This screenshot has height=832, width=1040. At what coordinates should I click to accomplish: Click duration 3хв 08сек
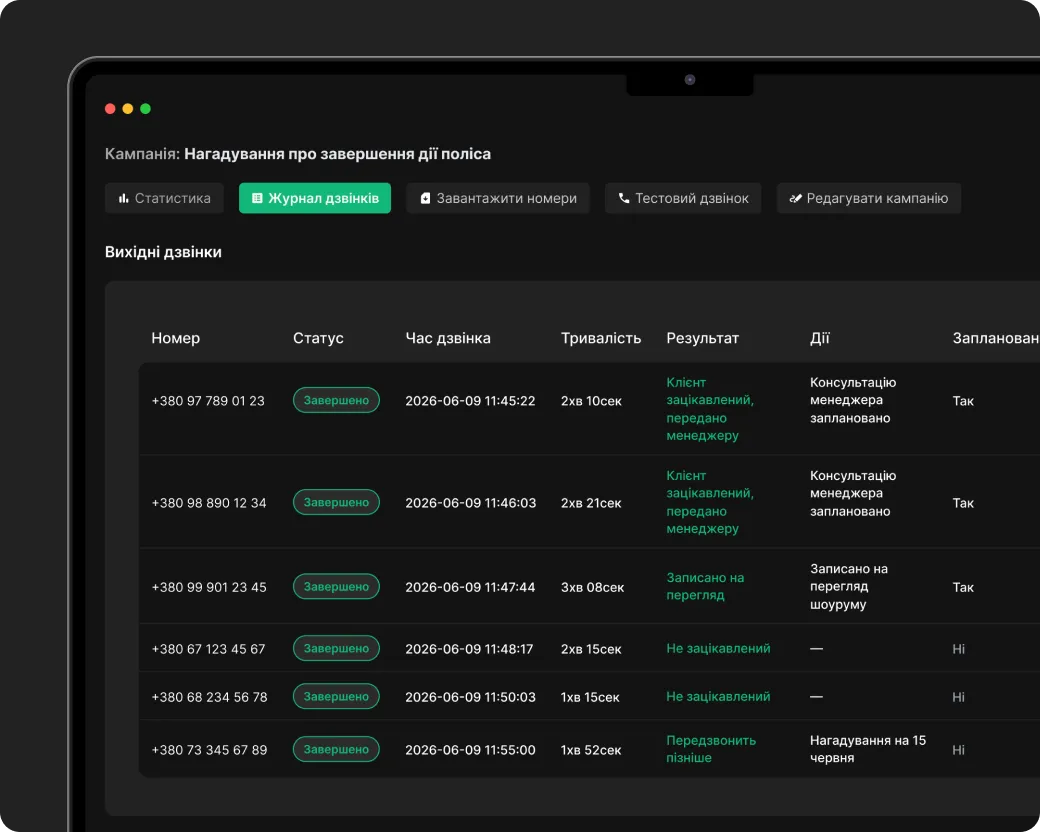(593, 587)
